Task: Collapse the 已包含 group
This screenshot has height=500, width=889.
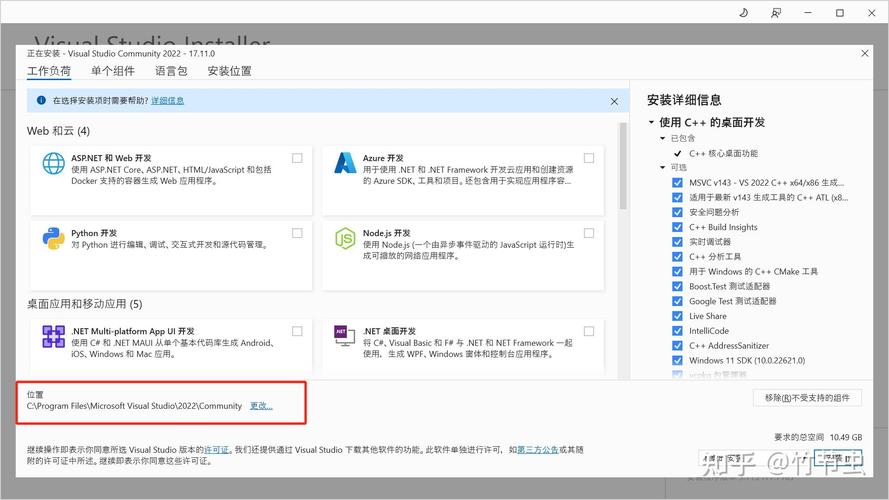Action: pyautogui.click(x=662, y=138)
